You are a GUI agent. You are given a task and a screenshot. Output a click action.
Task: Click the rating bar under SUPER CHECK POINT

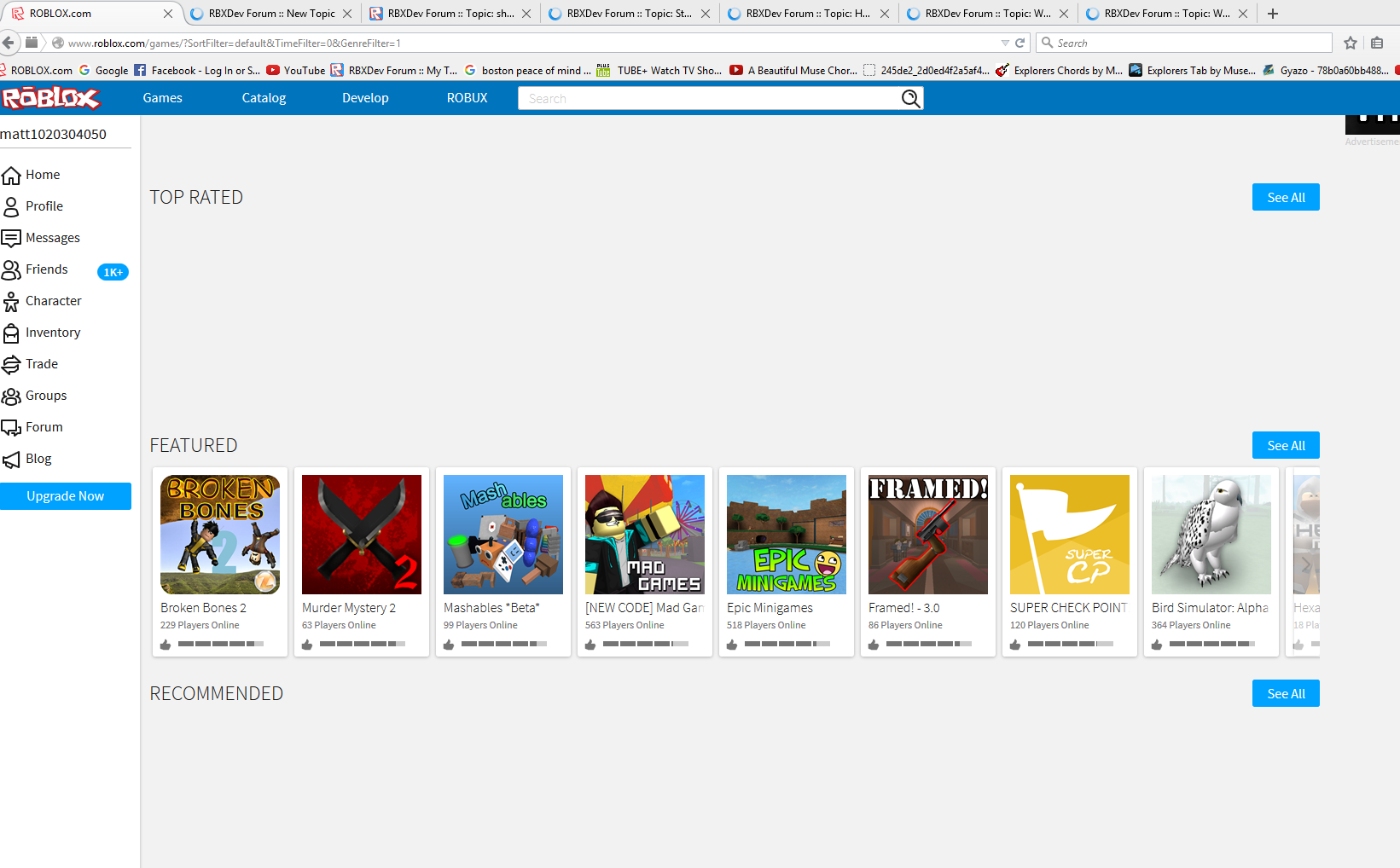coord(1071,644)
